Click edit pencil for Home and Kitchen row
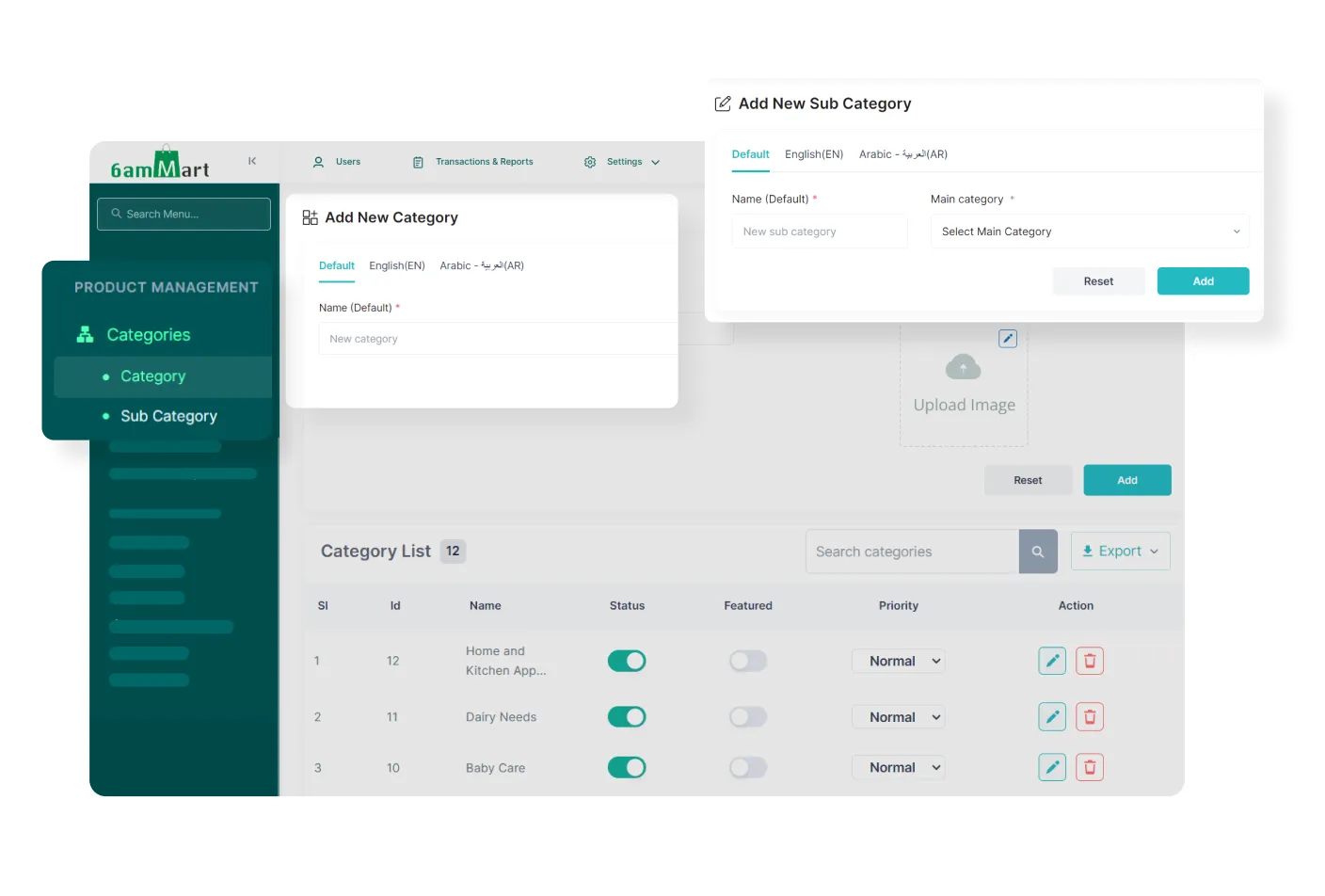Screen dimensions: 1325x896 [x=1052, y=661]
